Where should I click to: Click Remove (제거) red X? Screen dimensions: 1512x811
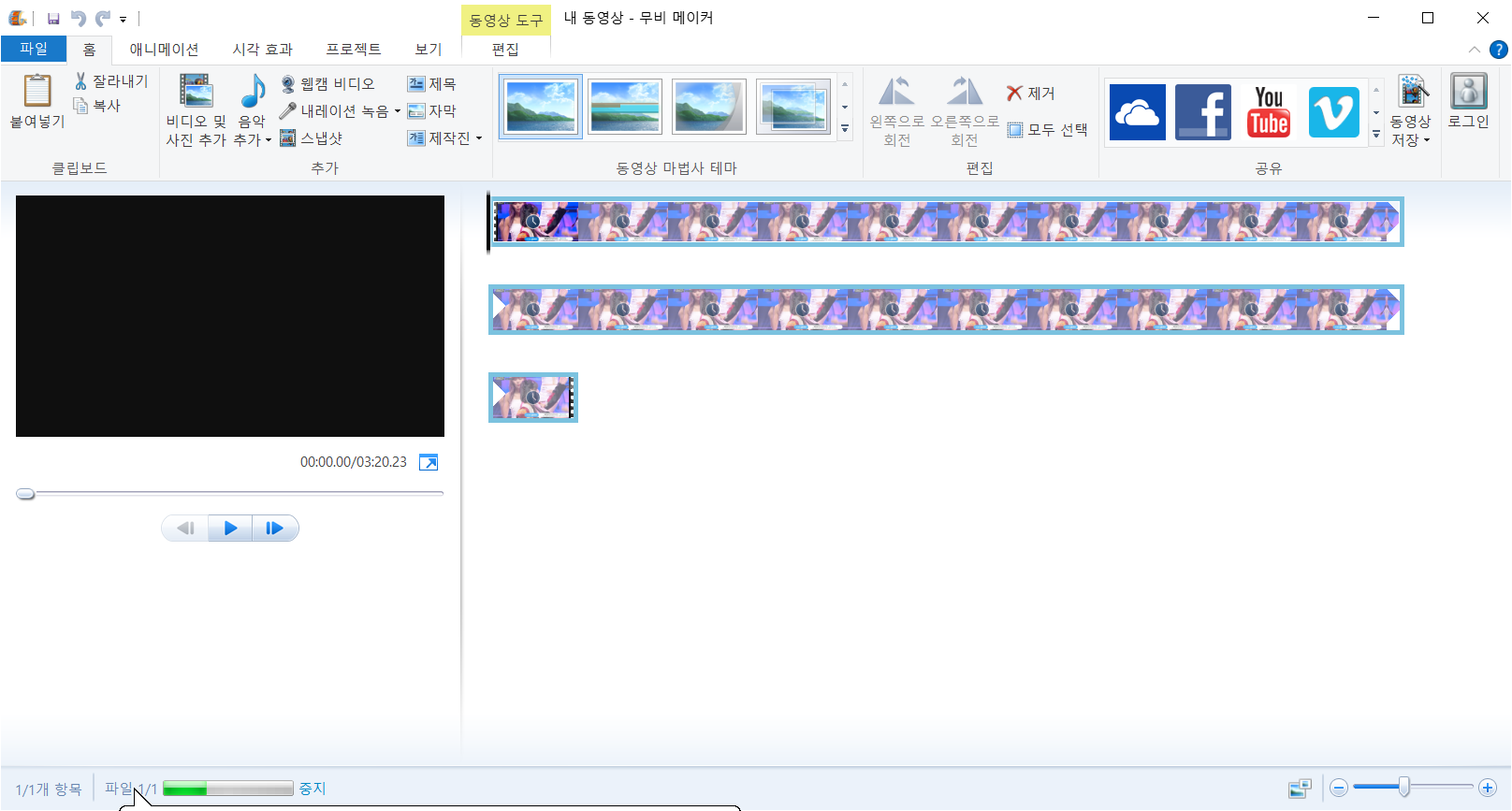coord(1014,93)
